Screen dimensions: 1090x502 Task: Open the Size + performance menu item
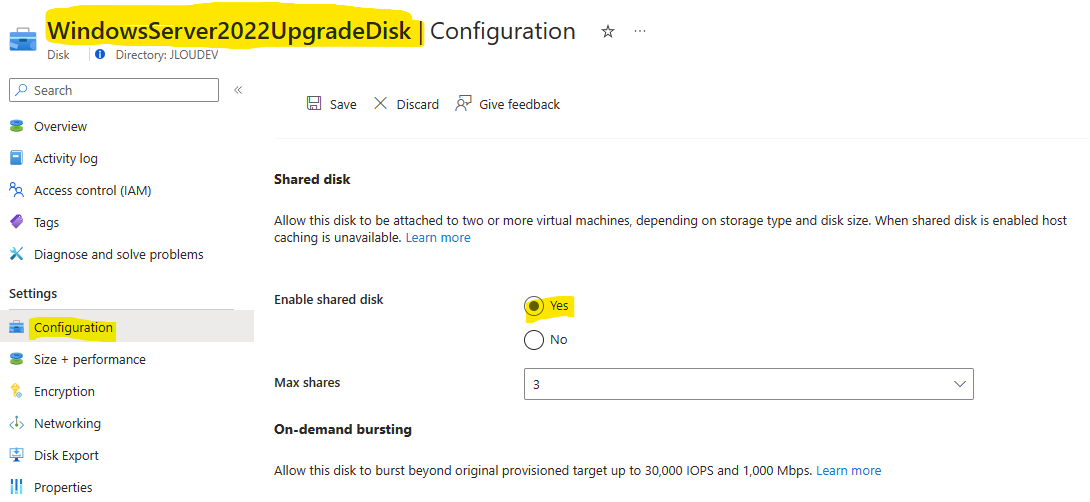coord(90,359)
